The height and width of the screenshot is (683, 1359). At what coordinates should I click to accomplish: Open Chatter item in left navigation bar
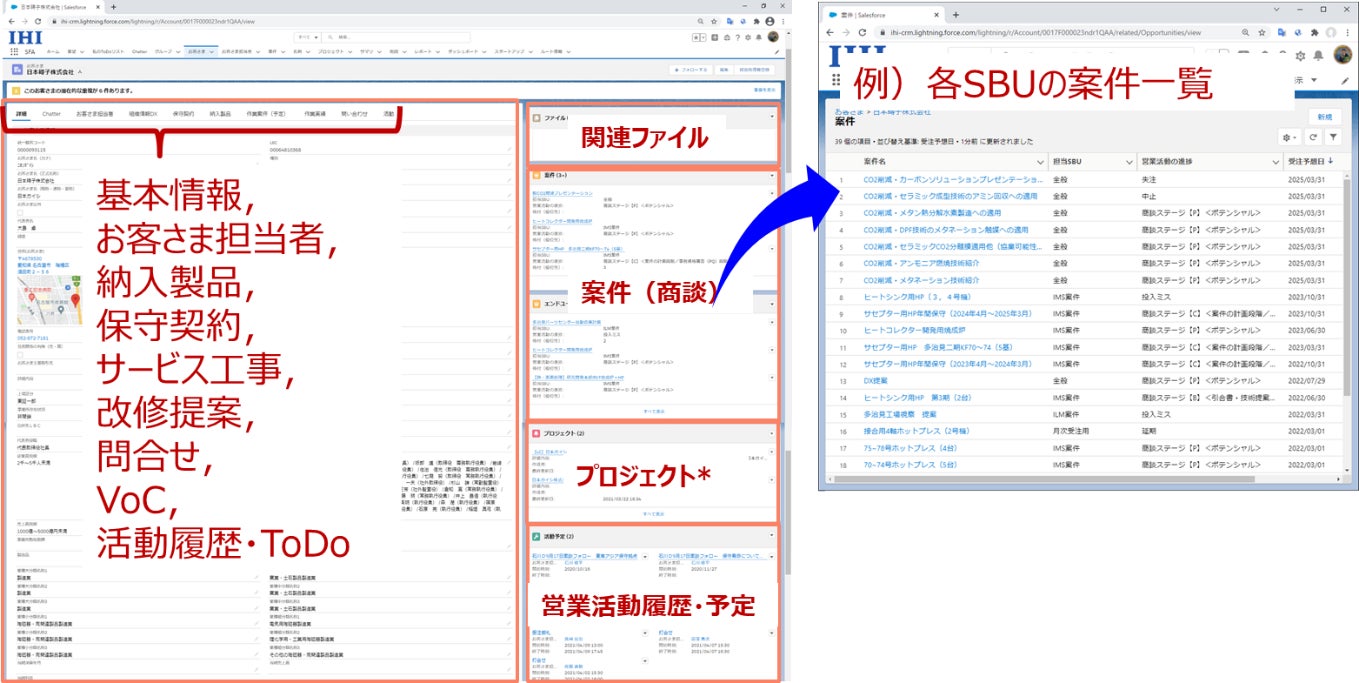(138, 51)
